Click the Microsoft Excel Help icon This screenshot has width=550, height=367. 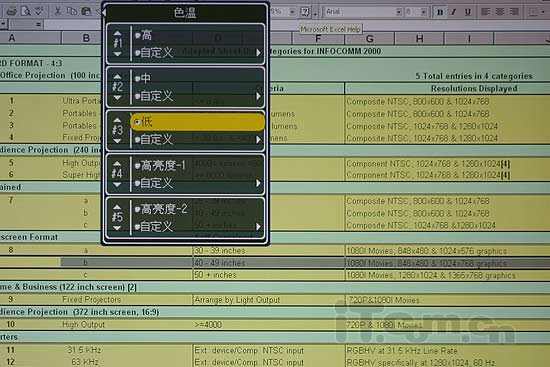pos(305,12)
